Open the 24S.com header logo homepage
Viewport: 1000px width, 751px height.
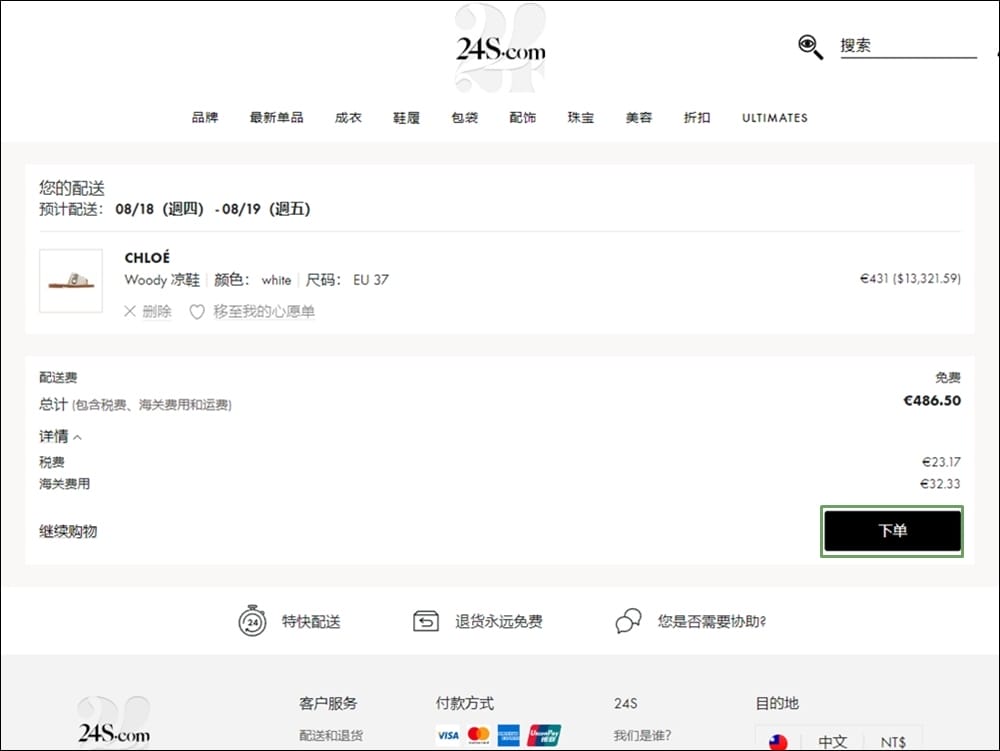pos(501,49)
